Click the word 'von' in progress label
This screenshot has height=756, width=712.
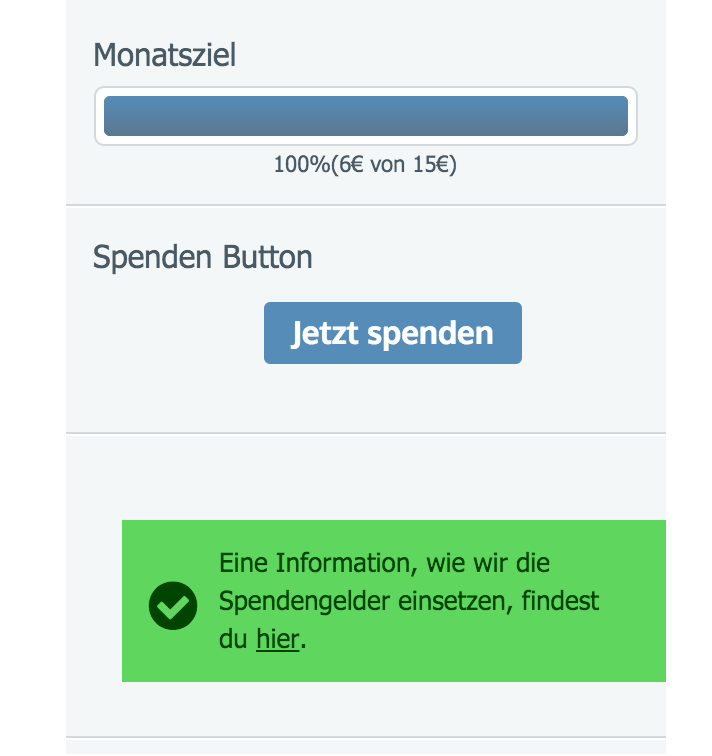pyautogui.click(x=388, y=165)
